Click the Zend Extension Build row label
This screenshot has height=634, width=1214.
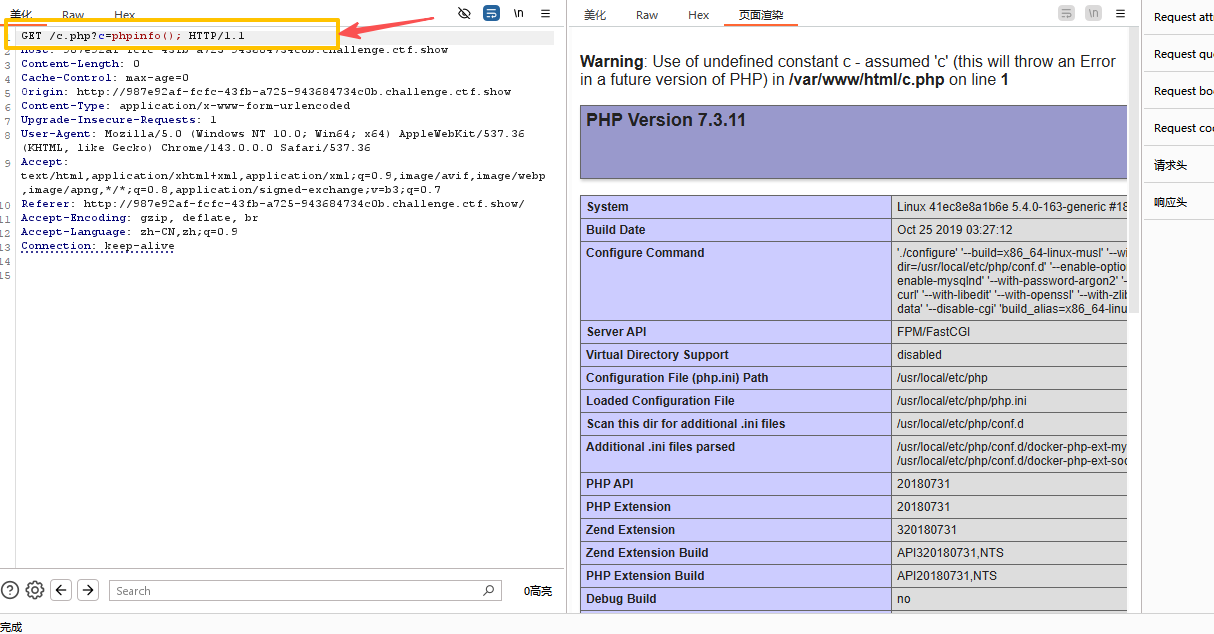(736, 553)
